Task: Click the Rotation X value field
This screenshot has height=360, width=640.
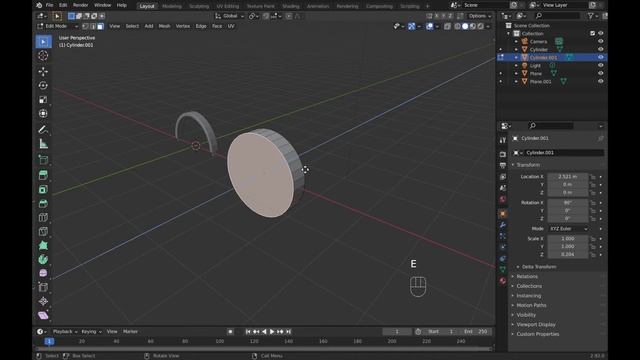Action: (x=567, y=202)
